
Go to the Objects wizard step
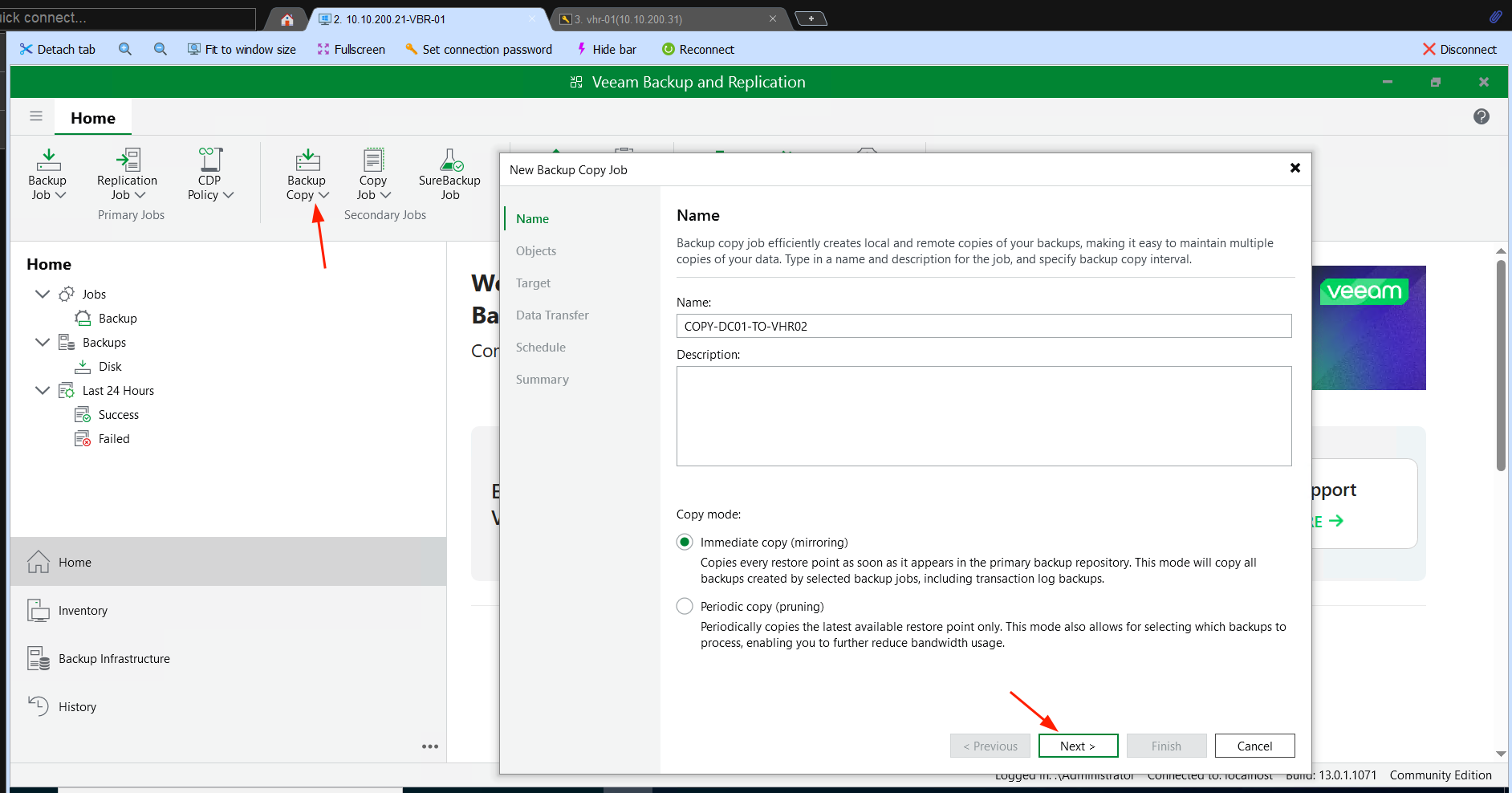[536, 251]
